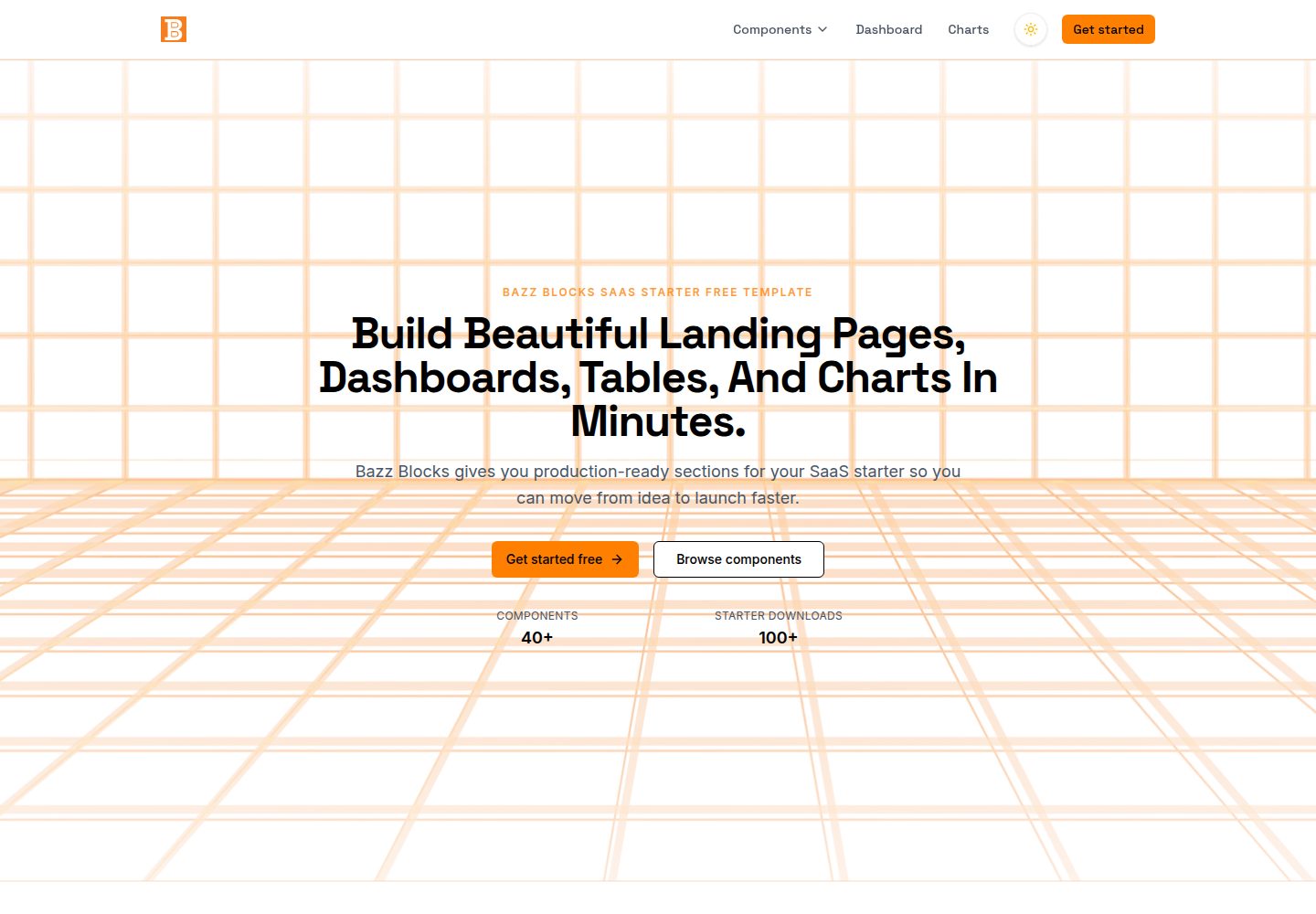Open the Dashboard nav link

888,29
